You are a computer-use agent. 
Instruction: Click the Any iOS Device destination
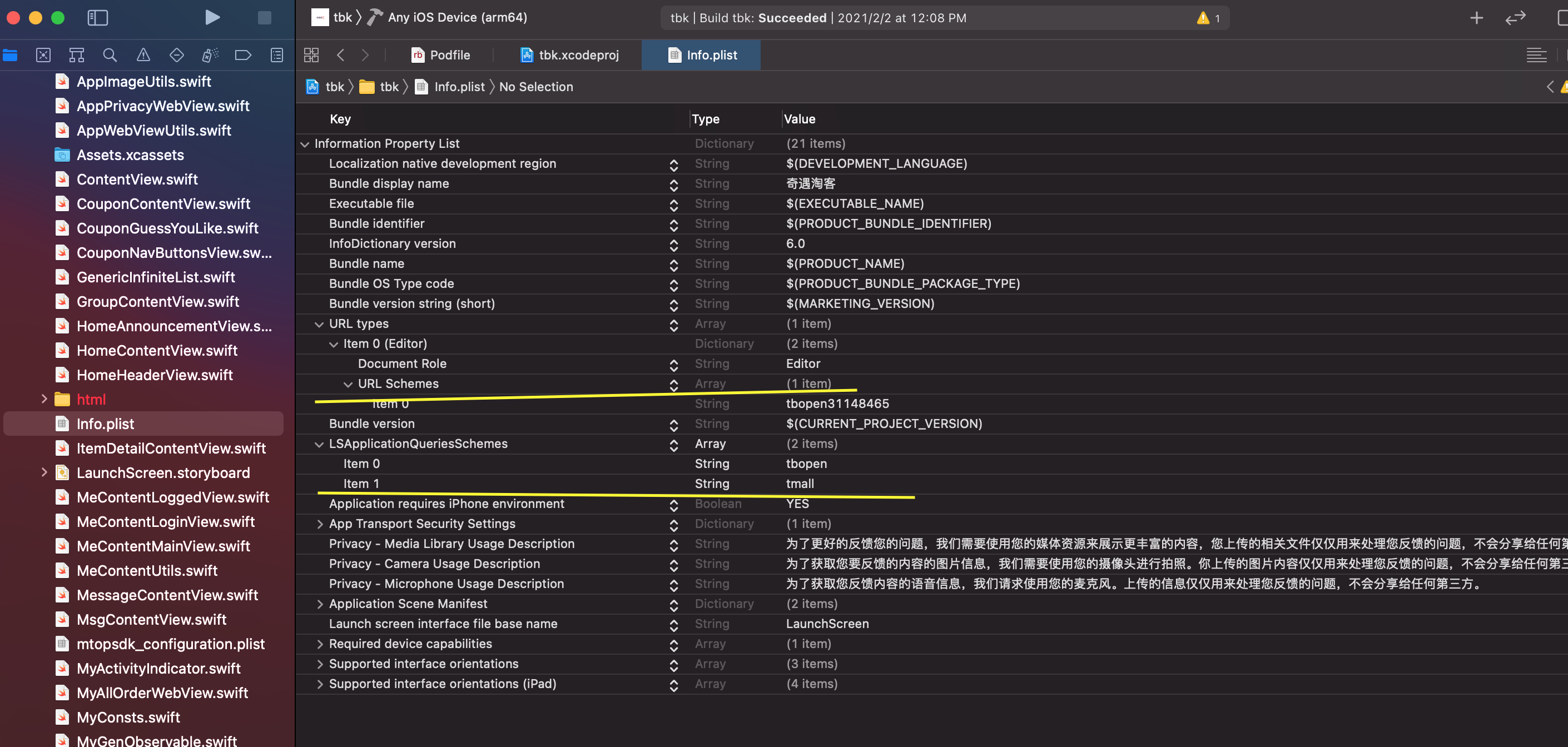click(x=457, y=18)
